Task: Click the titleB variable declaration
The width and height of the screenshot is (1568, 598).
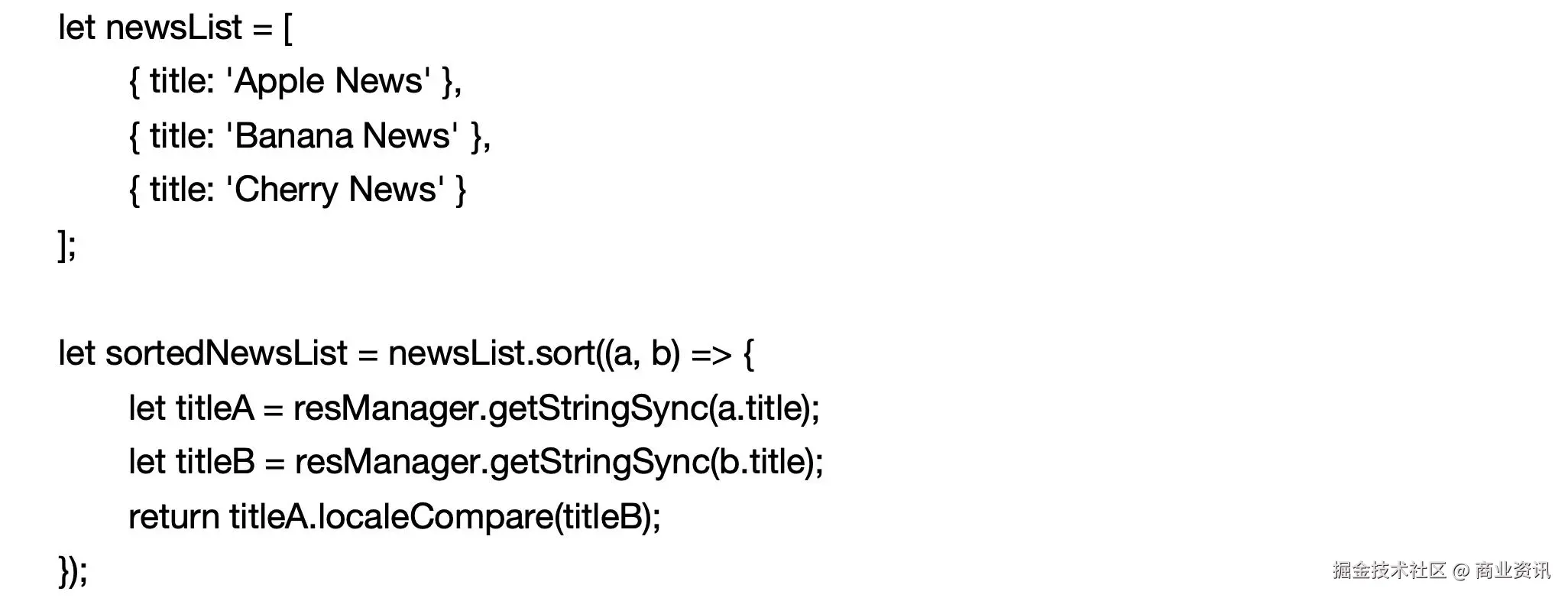Action: [x=215, y=462]
